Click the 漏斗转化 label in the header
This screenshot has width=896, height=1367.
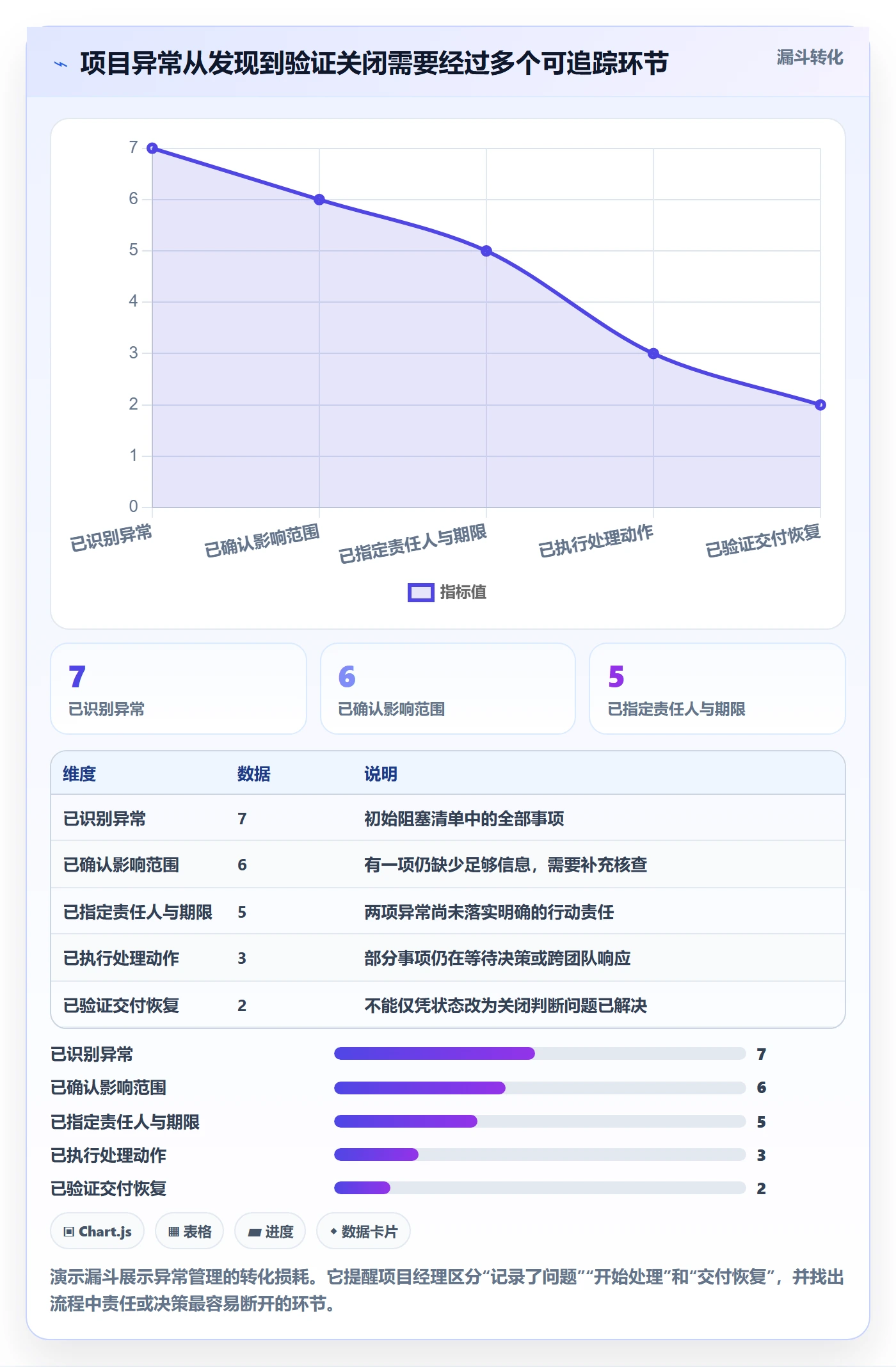(810, 58)
